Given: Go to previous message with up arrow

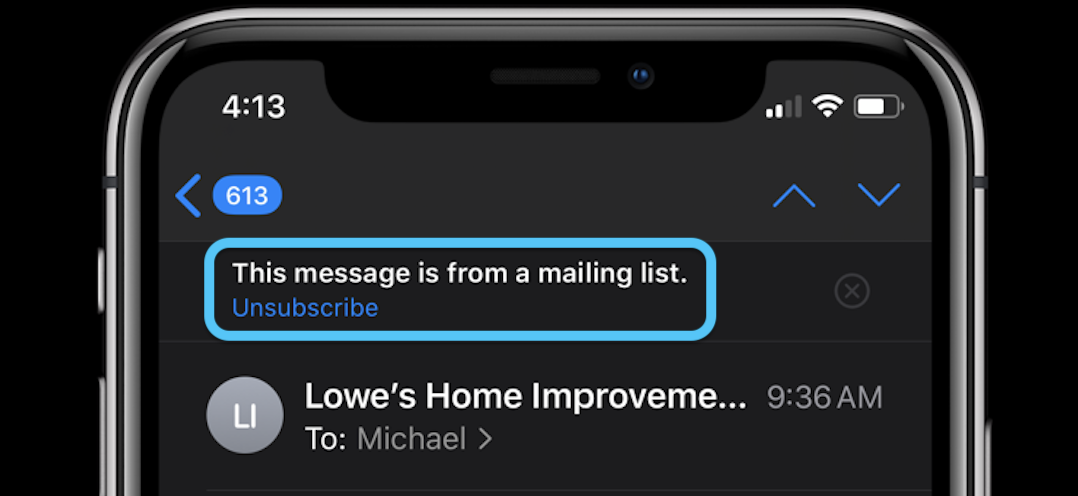Looking at the screenshot, I should click(794, 196).
